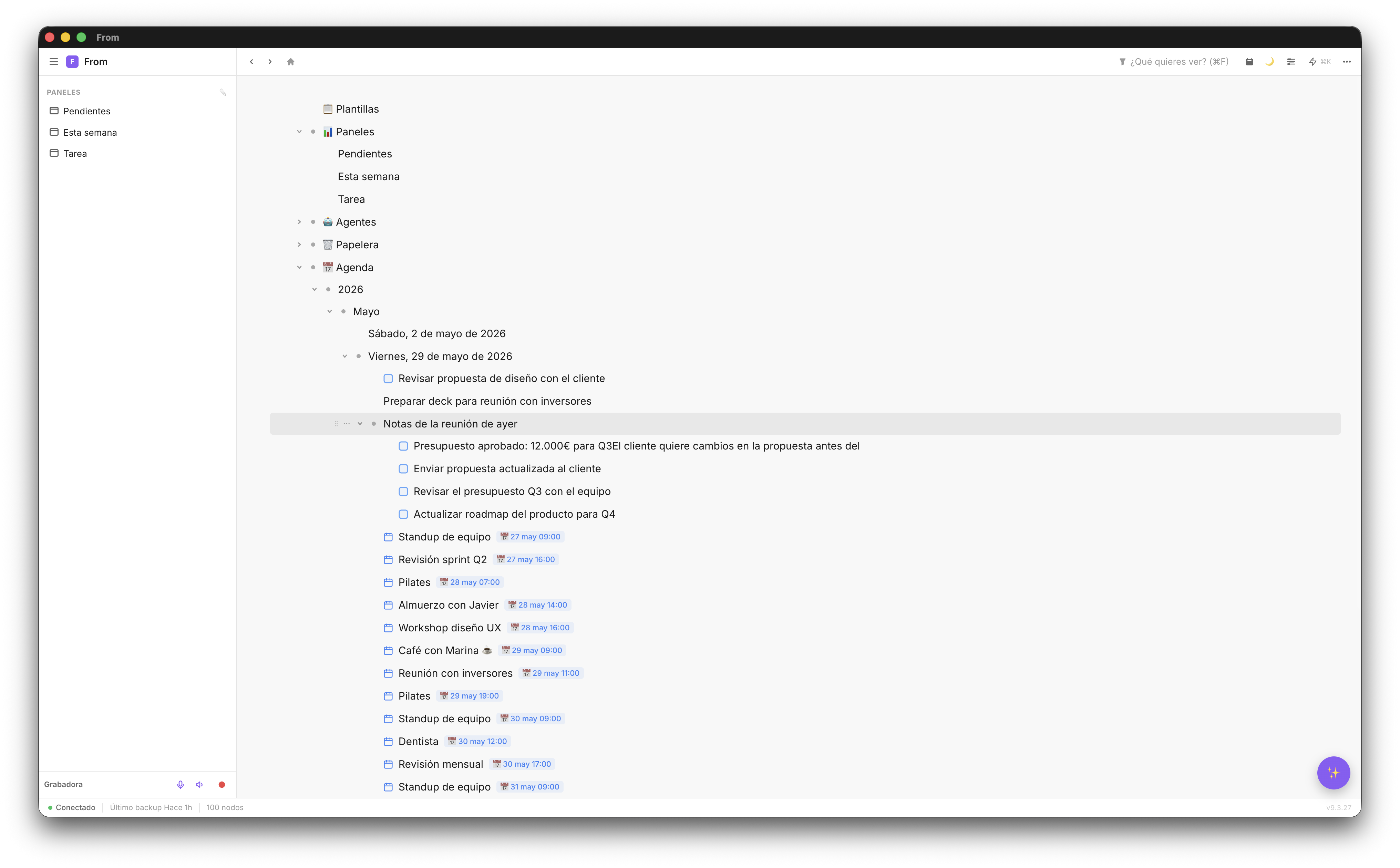Click the '100 nodos' status entry
Image resolution: width=1400 pixels, height=868 pixels.
[225, 807]
